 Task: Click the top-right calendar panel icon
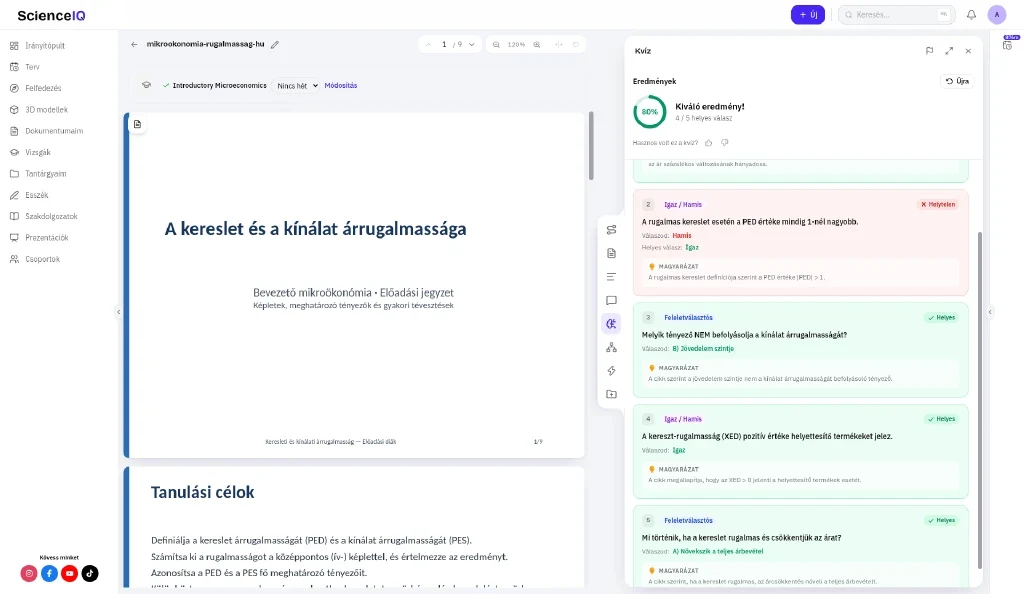click(x=1008, y=45)
